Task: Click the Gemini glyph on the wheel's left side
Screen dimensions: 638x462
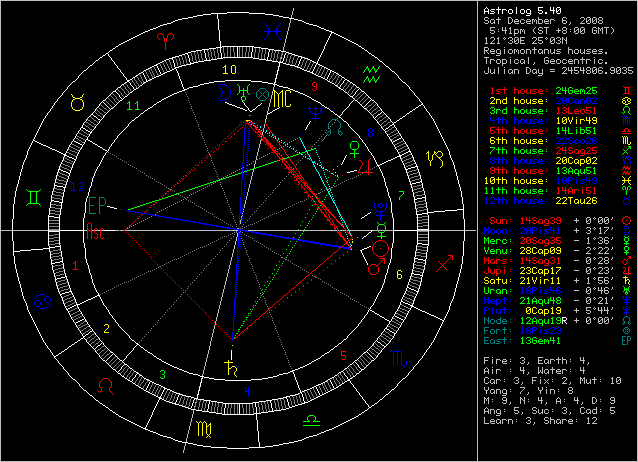Action: pos(34,200)
